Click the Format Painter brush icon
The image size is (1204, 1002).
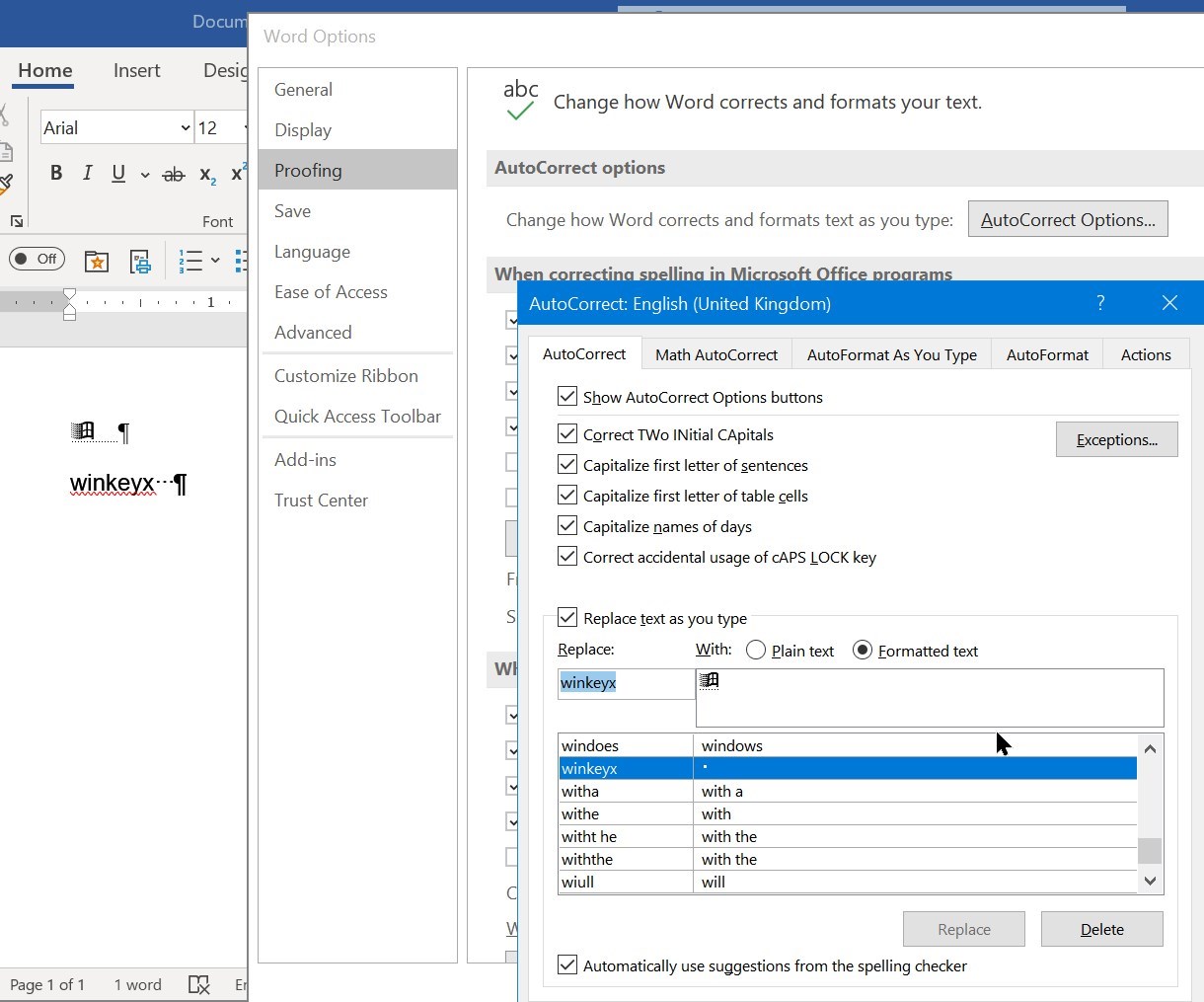coord(6,183)
